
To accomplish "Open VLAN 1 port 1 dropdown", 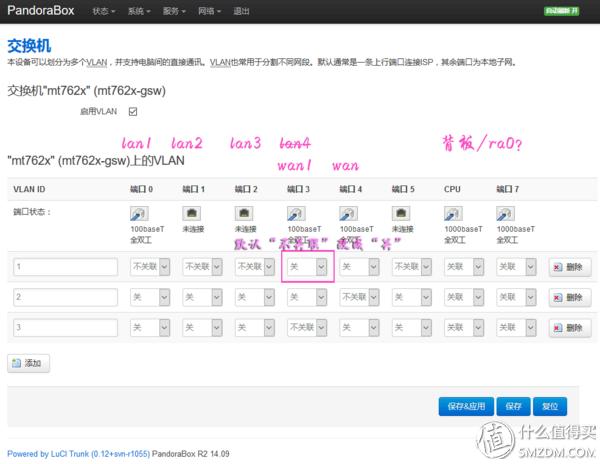I will 202,267.
